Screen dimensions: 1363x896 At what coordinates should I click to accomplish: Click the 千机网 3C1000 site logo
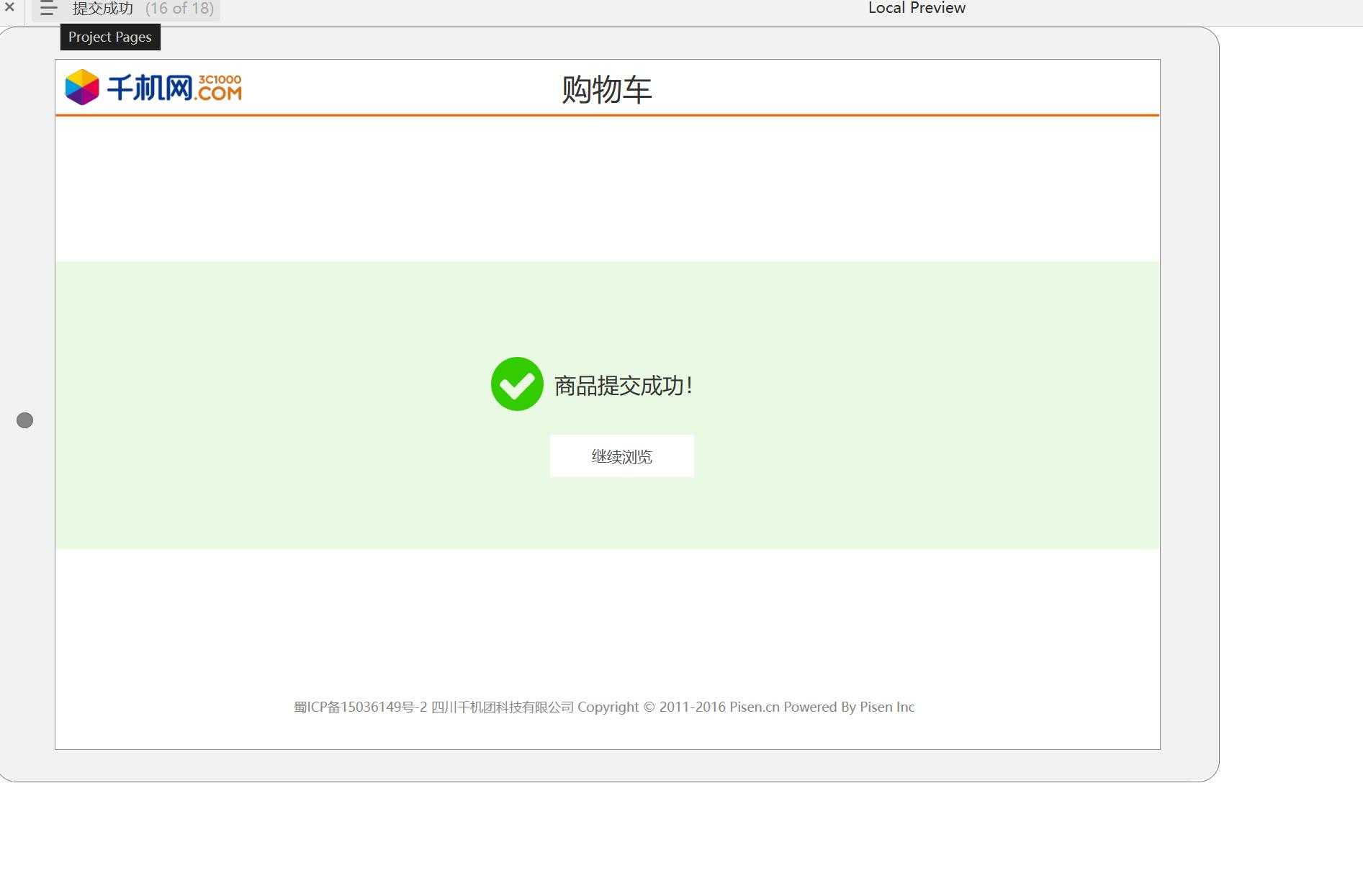153,86
